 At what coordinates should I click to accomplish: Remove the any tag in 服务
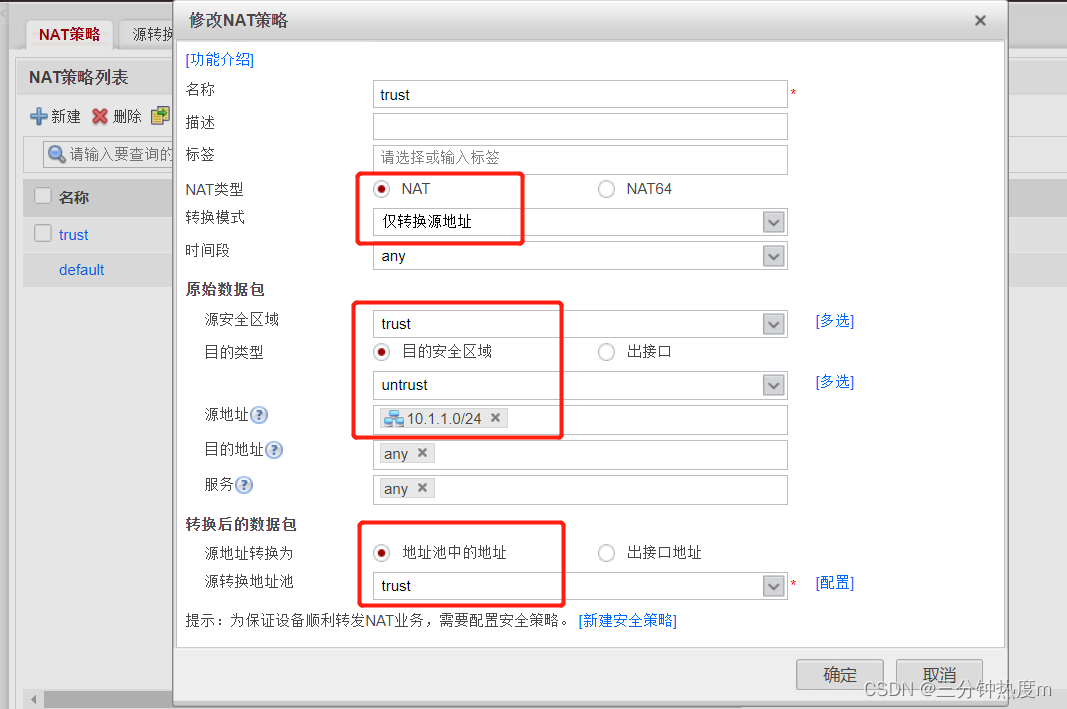pos(423,488)
